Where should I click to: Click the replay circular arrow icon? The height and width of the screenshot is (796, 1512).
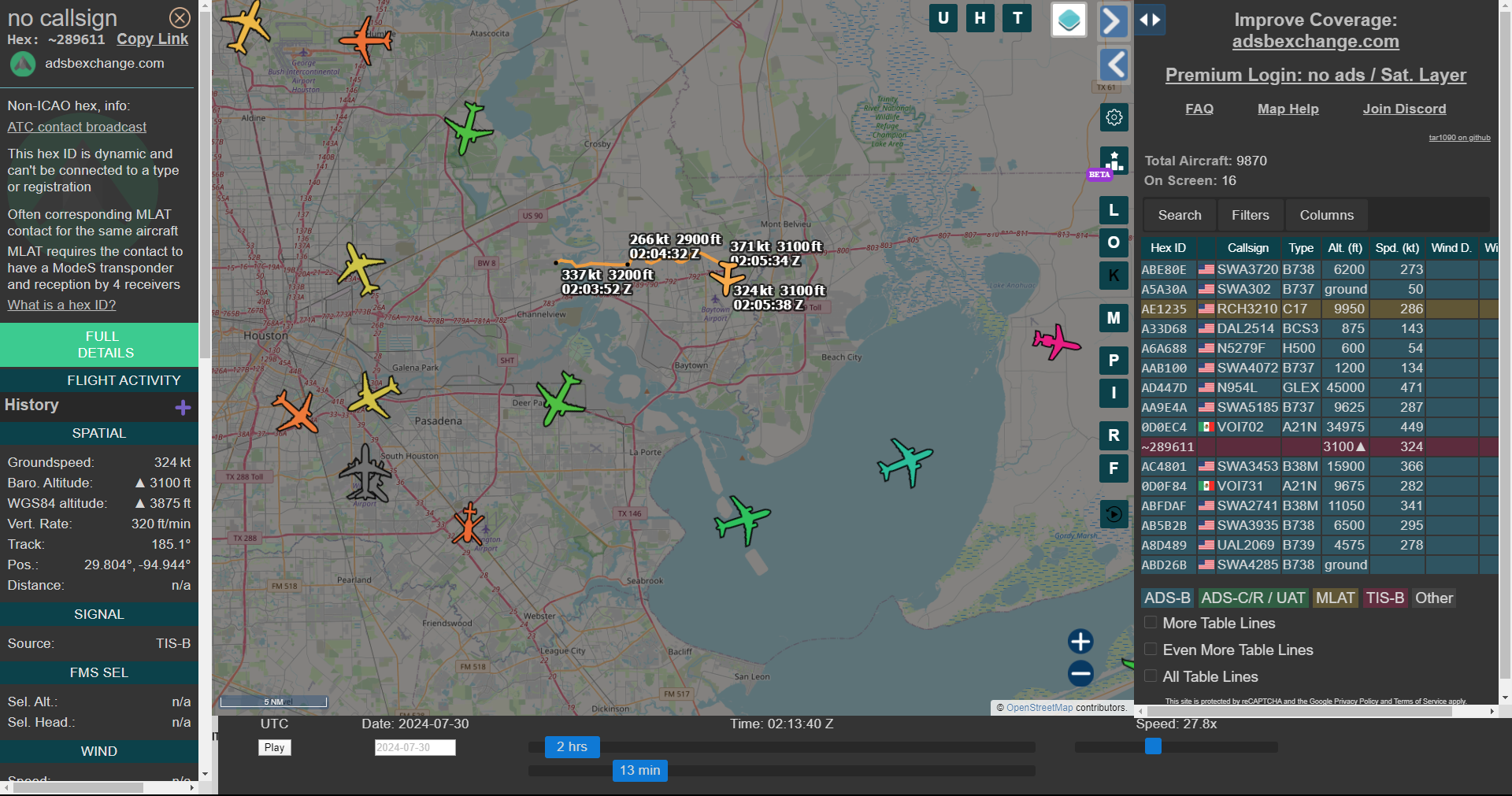click(x=1114, y=514)
